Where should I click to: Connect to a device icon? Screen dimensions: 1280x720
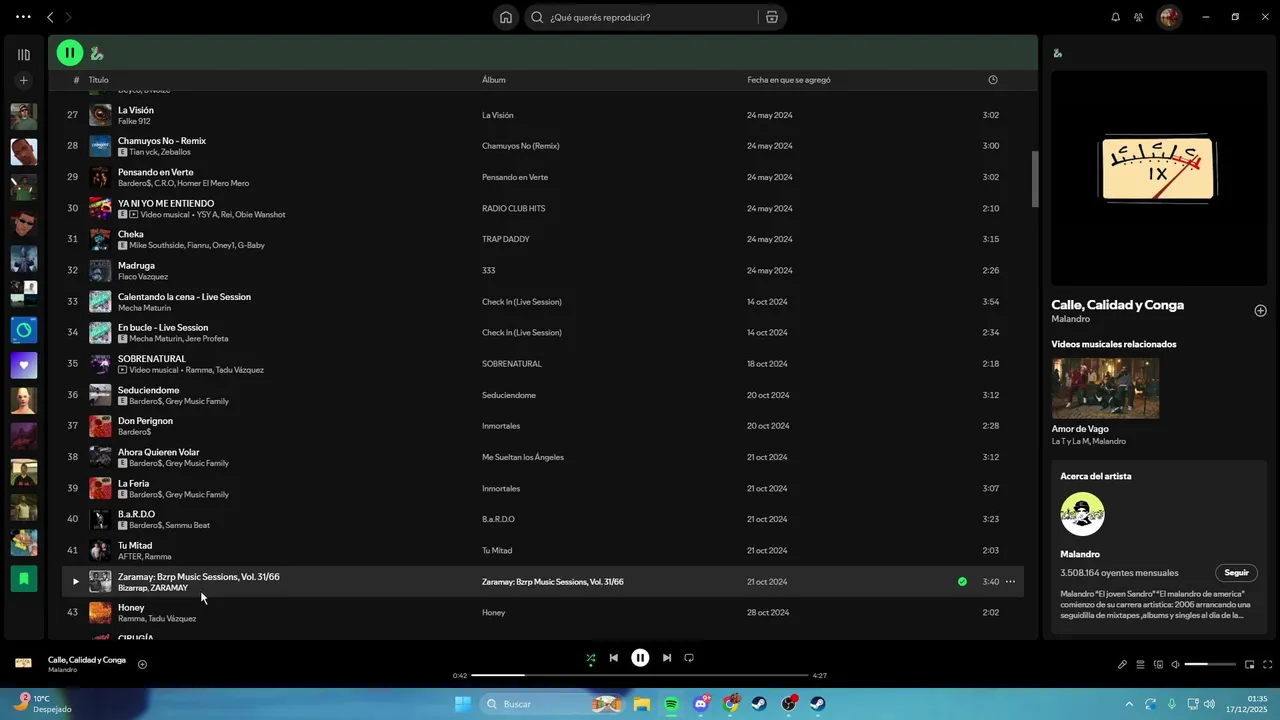click(x=1158, y=664)
